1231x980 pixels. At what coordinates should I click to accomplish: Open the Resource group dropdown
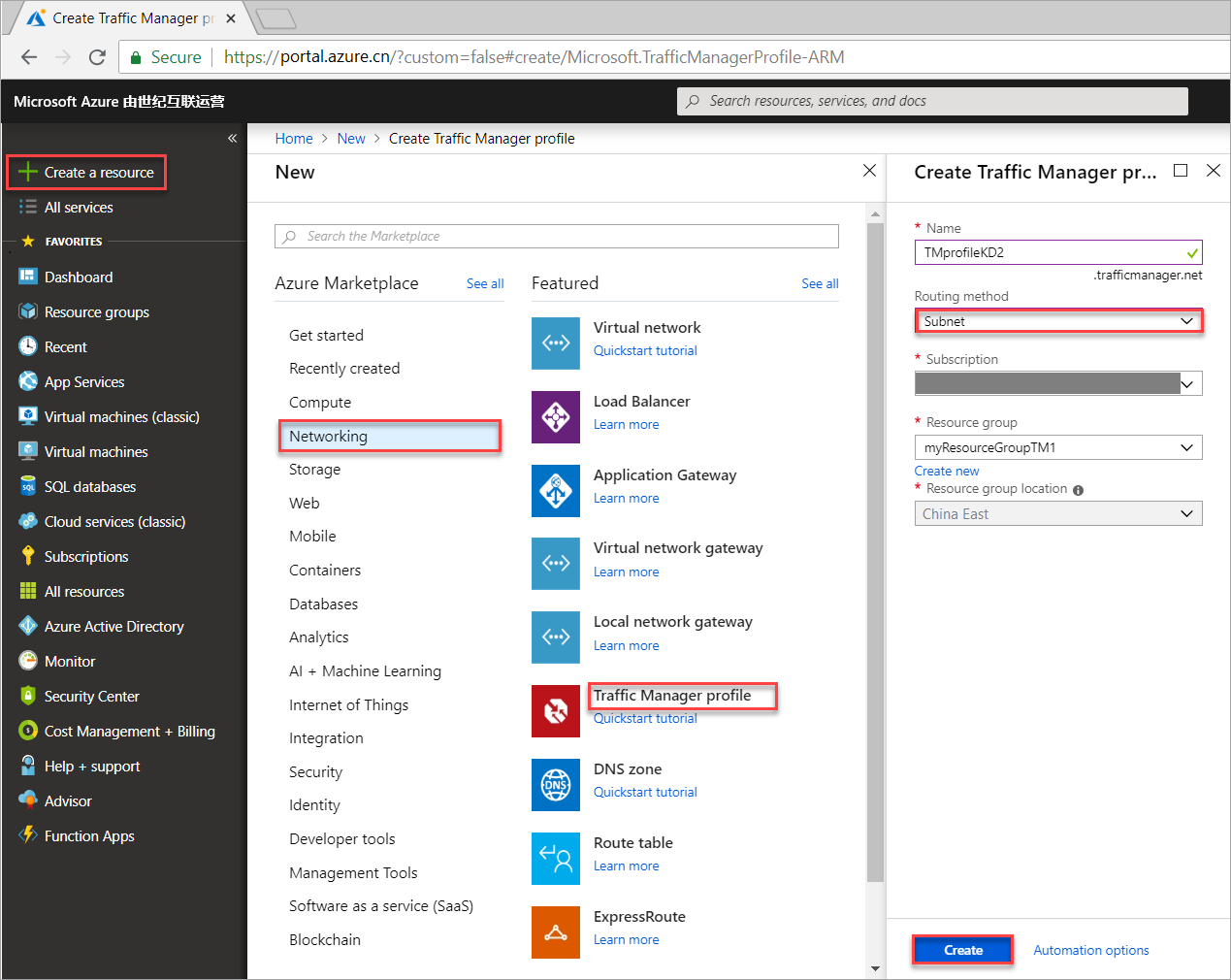tap(1057, 447)
